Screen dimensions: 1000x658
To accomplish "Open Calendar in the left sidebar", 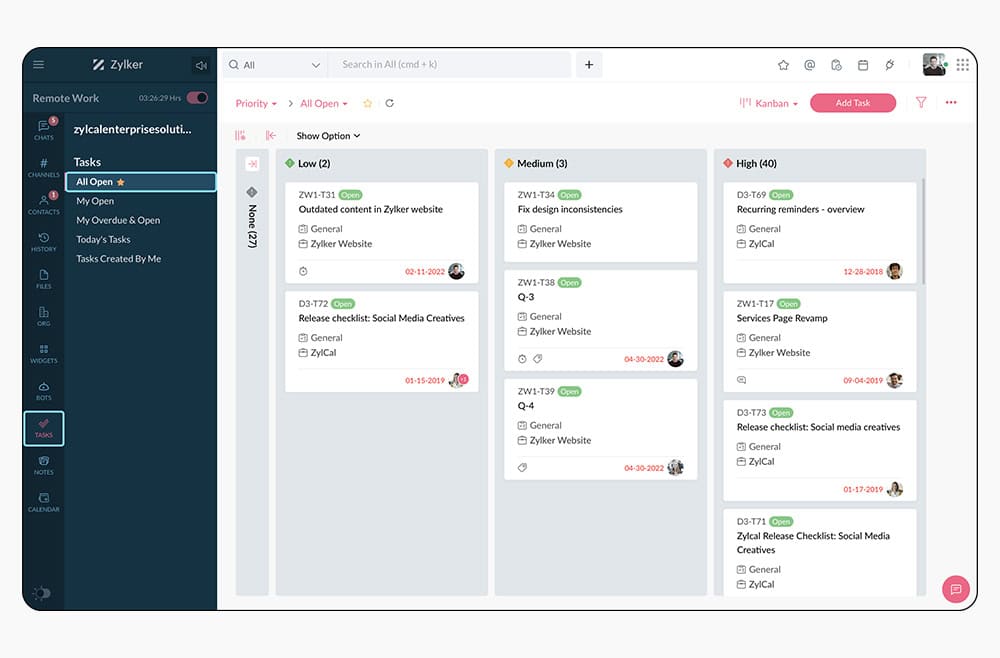I will point(43,502).
